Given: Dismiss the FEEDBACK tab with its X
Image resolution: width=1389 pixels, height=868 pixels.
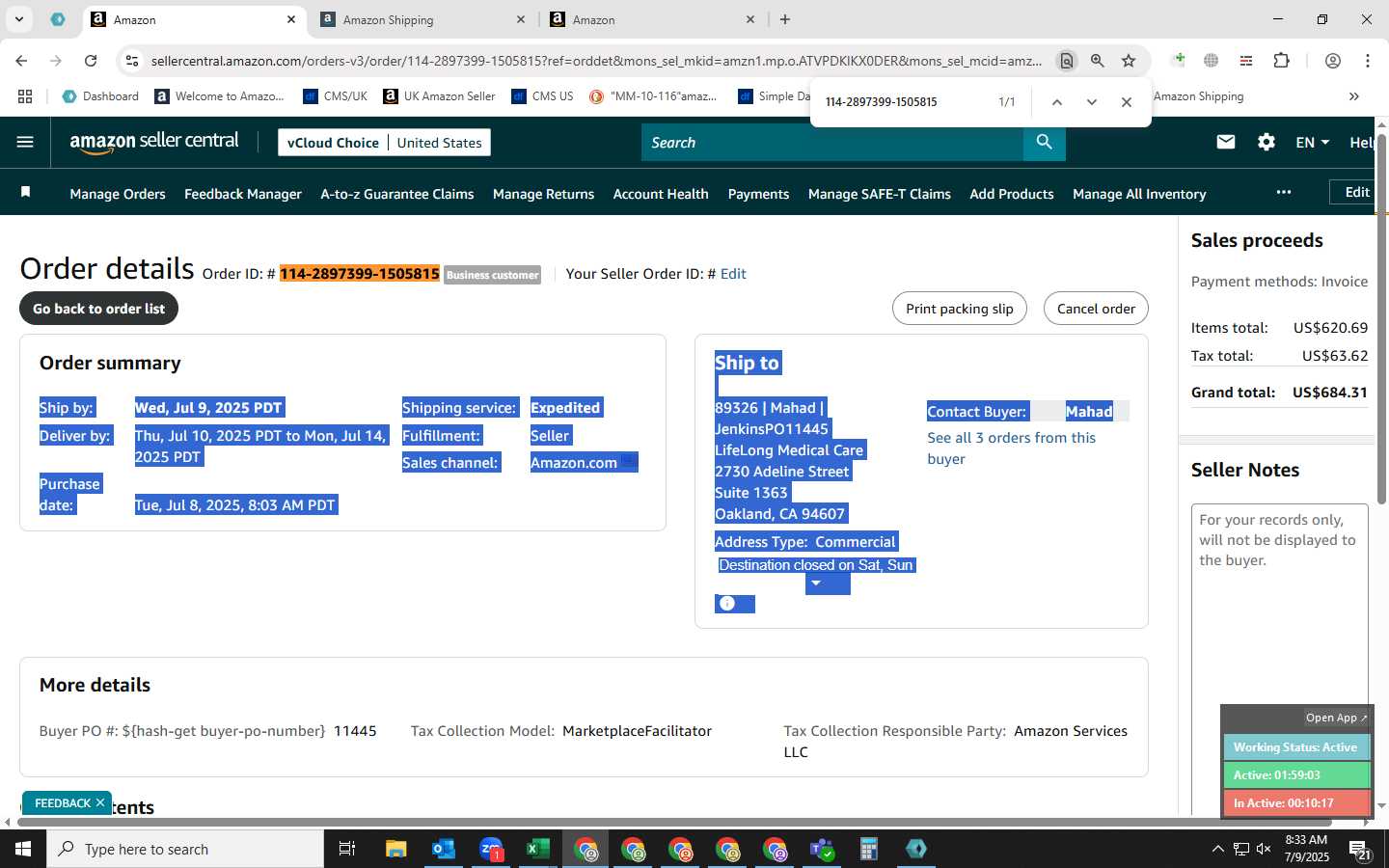Looking at the screenshot, I should [100, 802].
